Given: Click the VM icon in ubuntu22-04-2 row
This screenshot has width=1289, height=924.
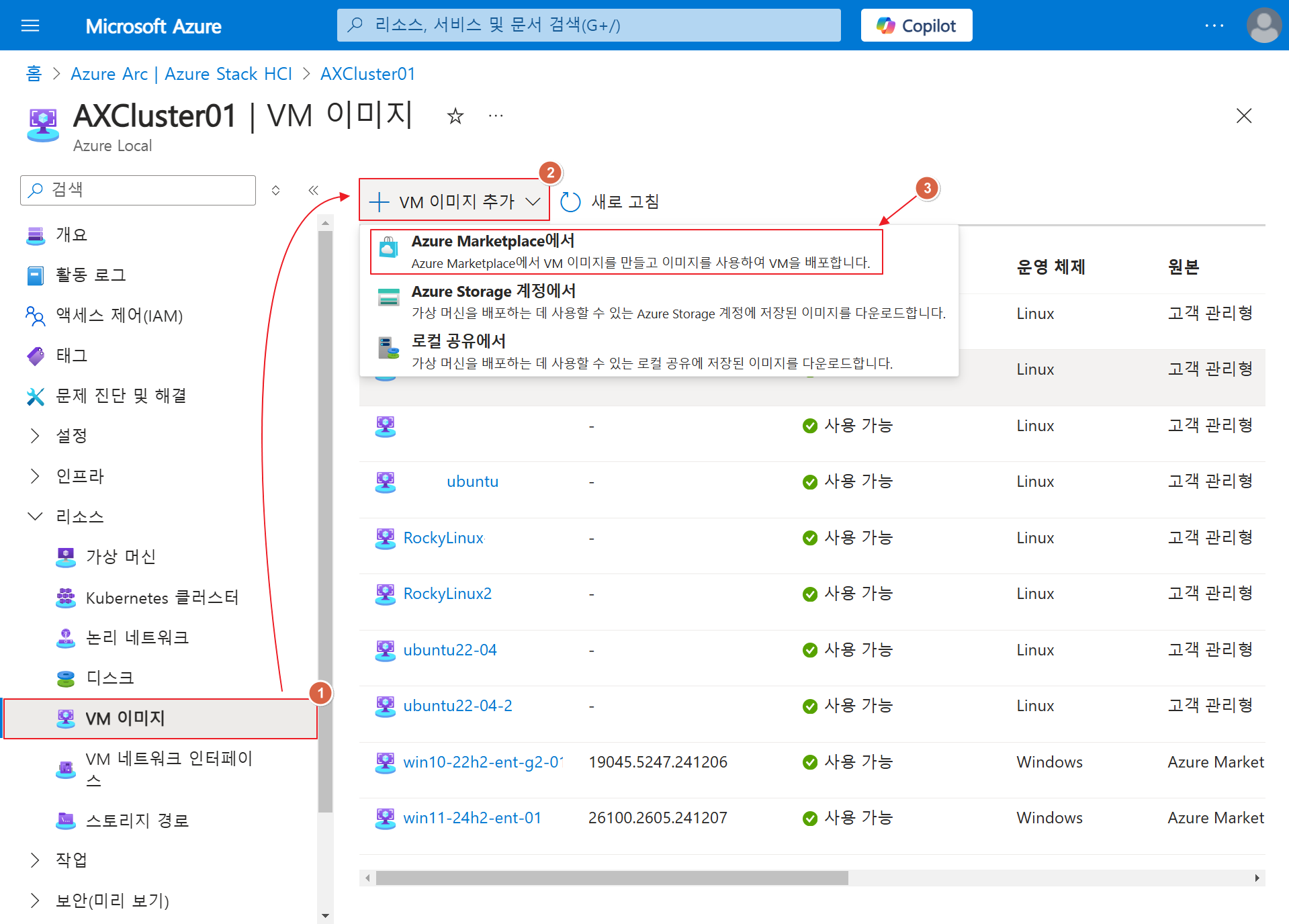Looking at the screenshot, I should coord(385,706).
